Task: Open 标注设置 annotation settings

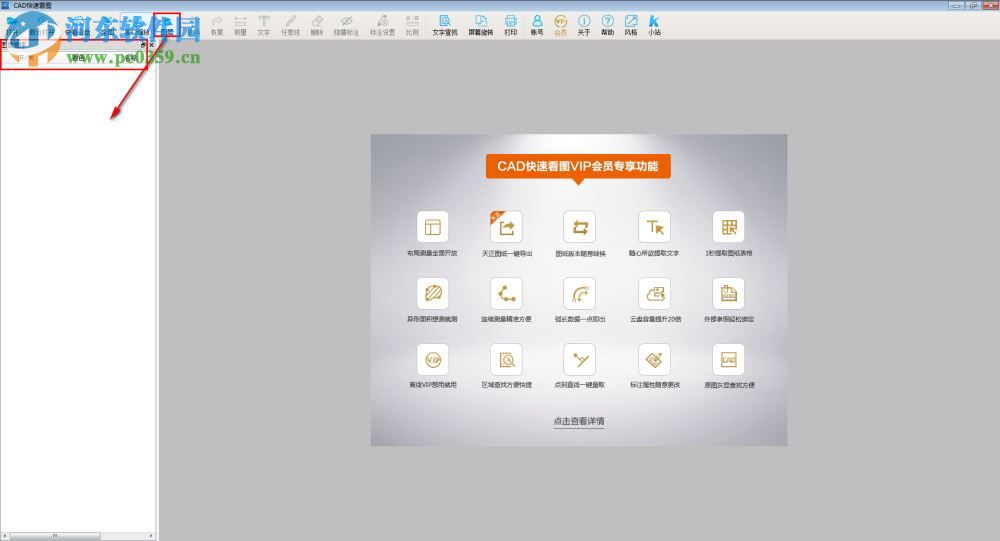Action: coord(383,26)
